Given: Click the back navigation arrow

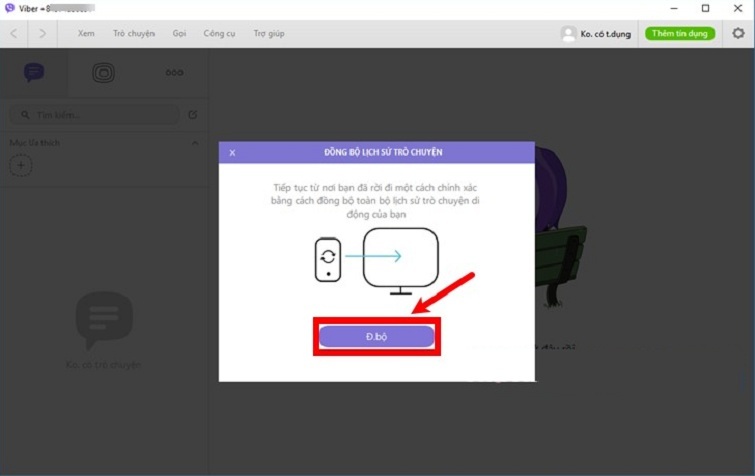Looking at the screenshot, I should 14,33.
